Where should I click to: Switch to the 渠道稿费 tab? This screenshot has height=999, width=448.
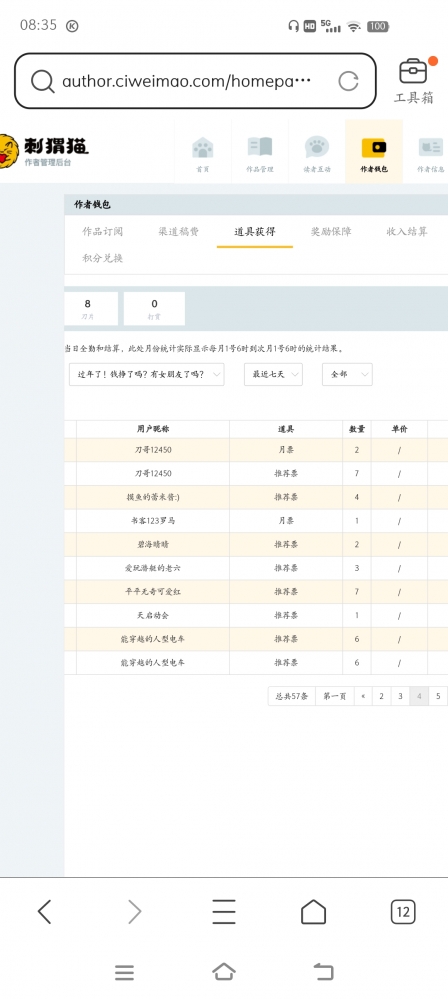178,231
